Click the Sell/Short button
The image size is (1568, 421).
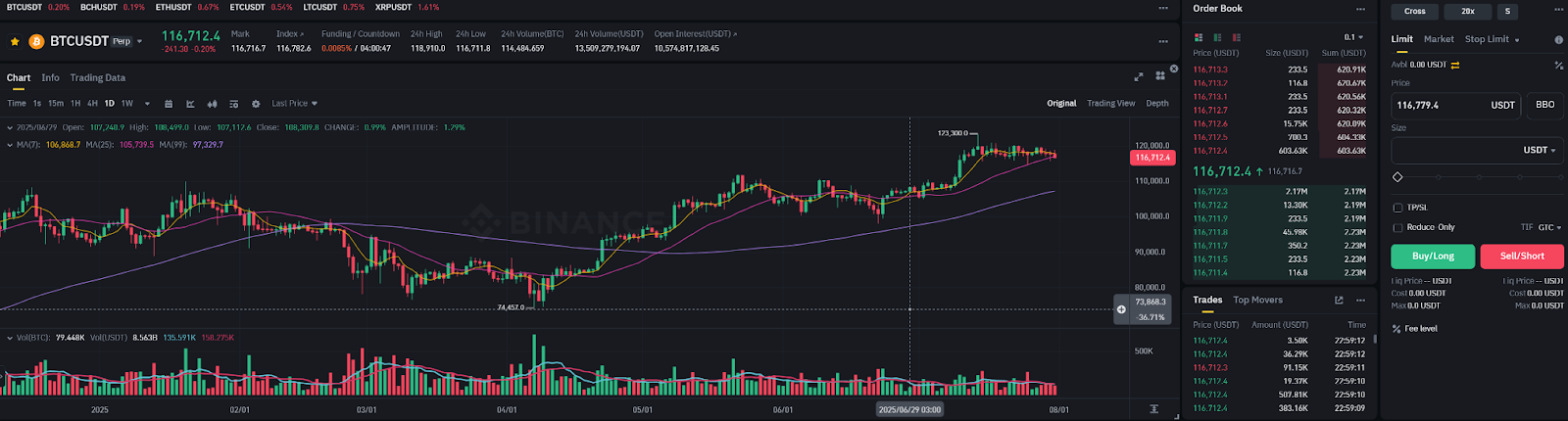click(x=1522, y=257)
